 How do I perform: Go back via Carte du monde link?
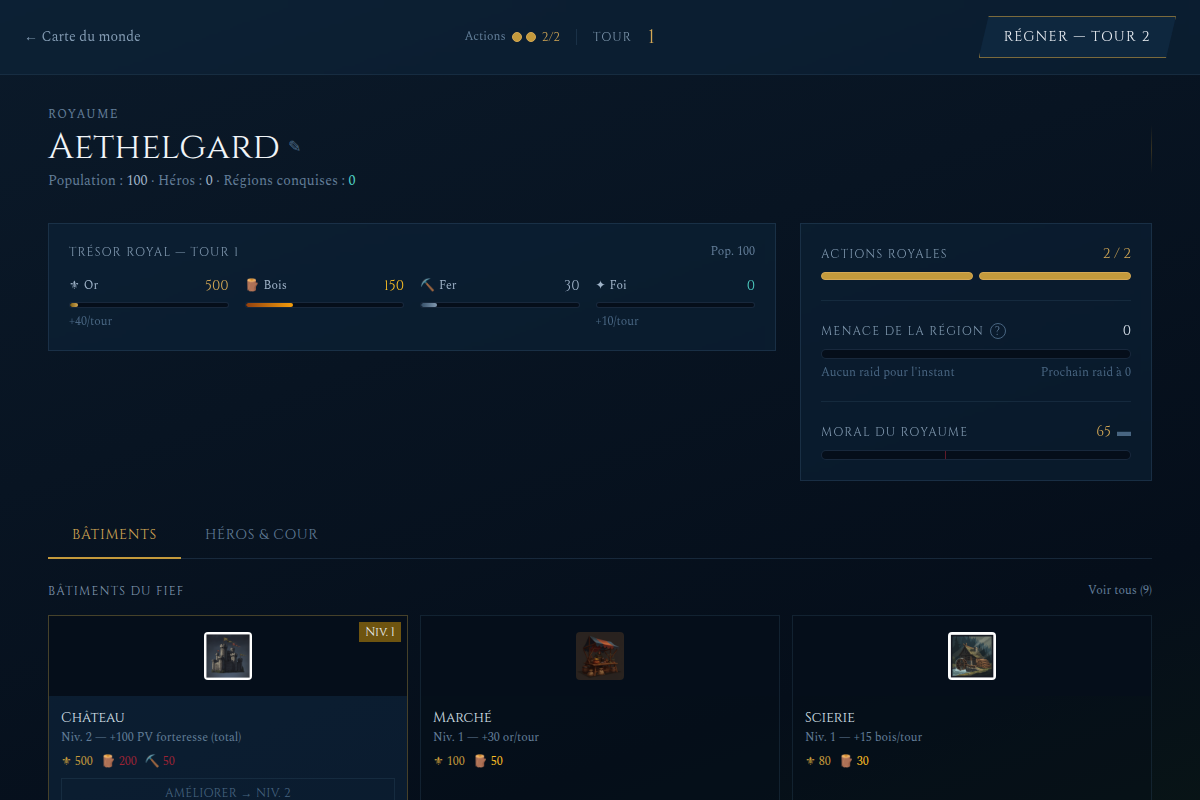click(x=83, y=37)
